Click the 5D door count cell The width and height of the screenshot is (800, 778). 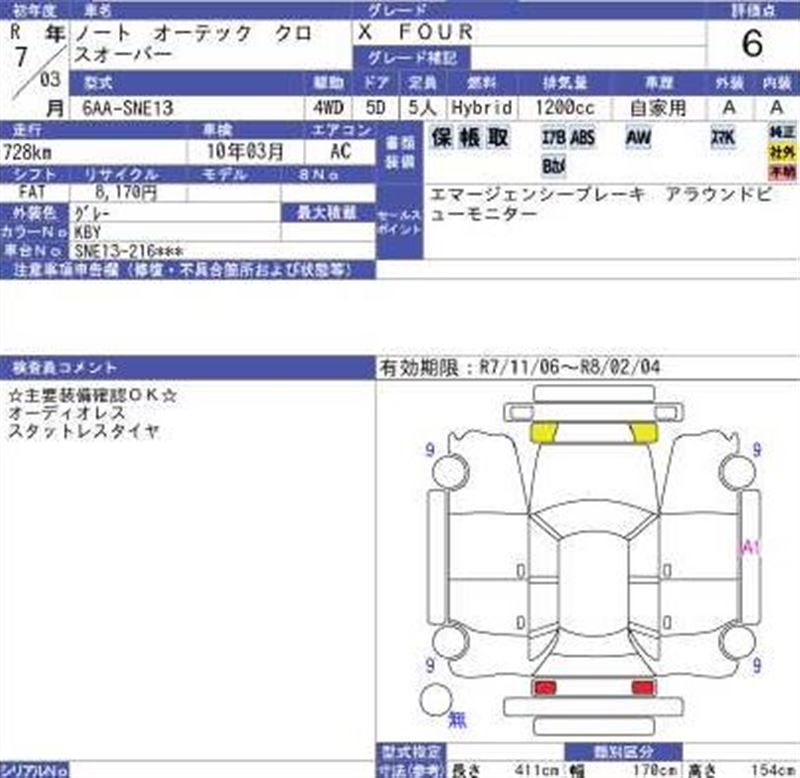pos(376,108)
